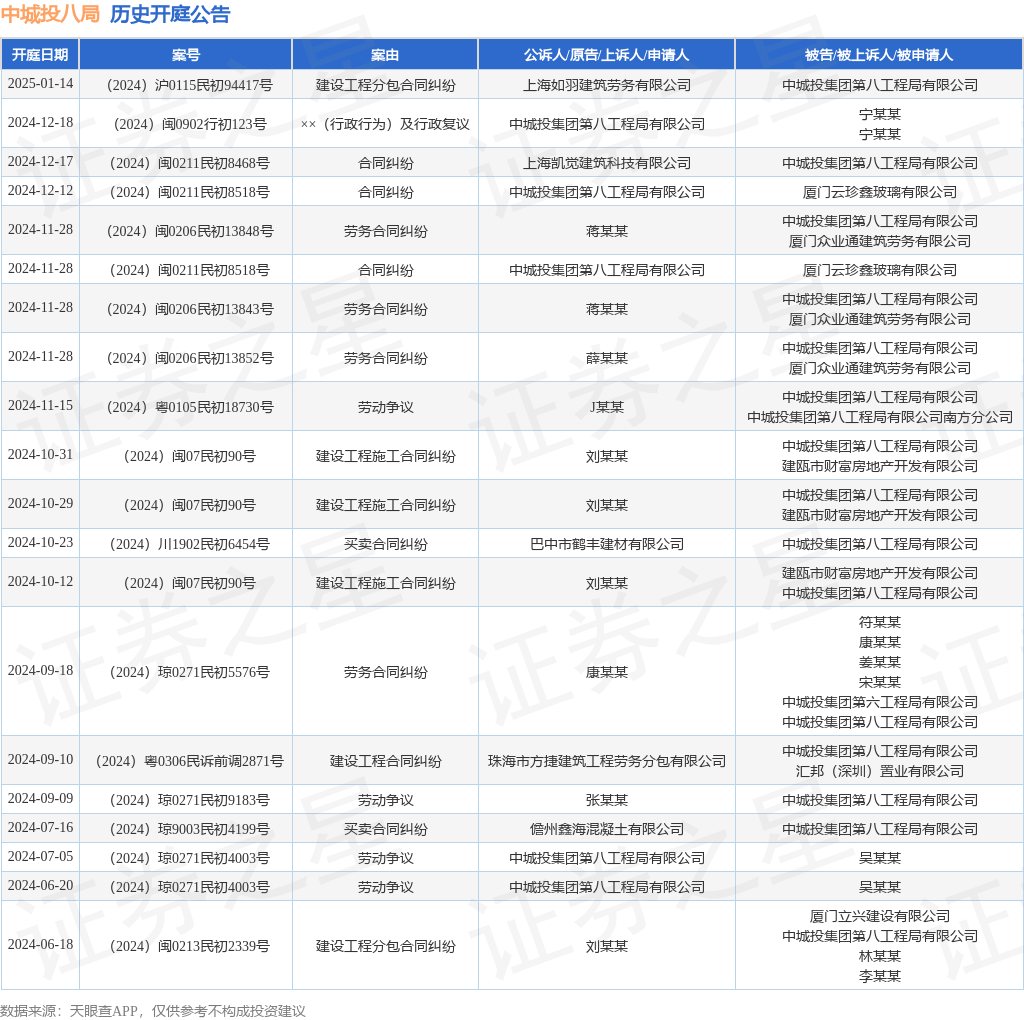Select date cell 2024-11-15
Image resolution: width=1024 pixels, height=1020 pixels.
coord(40,406)
